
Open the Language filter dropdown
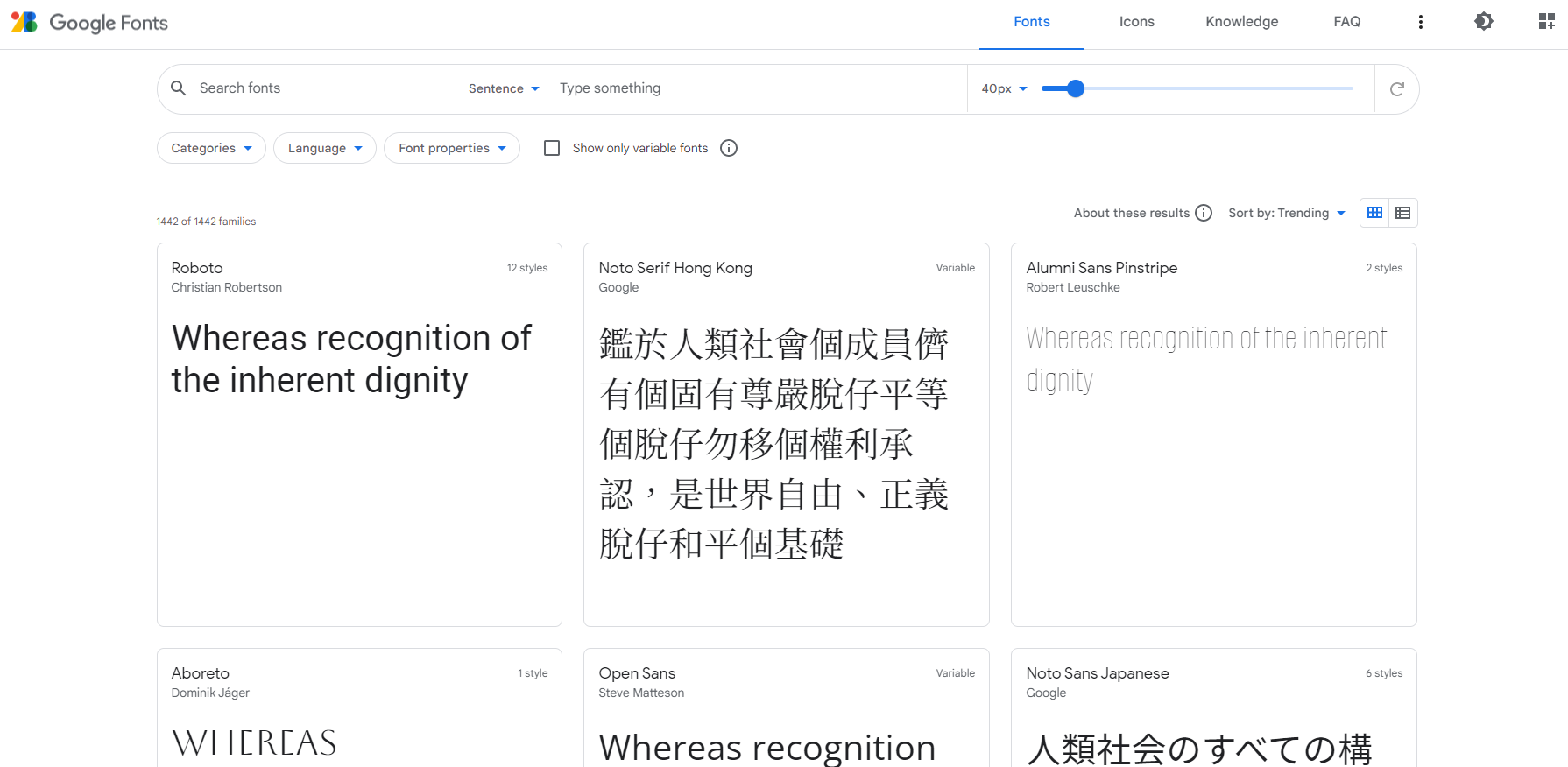[324, 148]
